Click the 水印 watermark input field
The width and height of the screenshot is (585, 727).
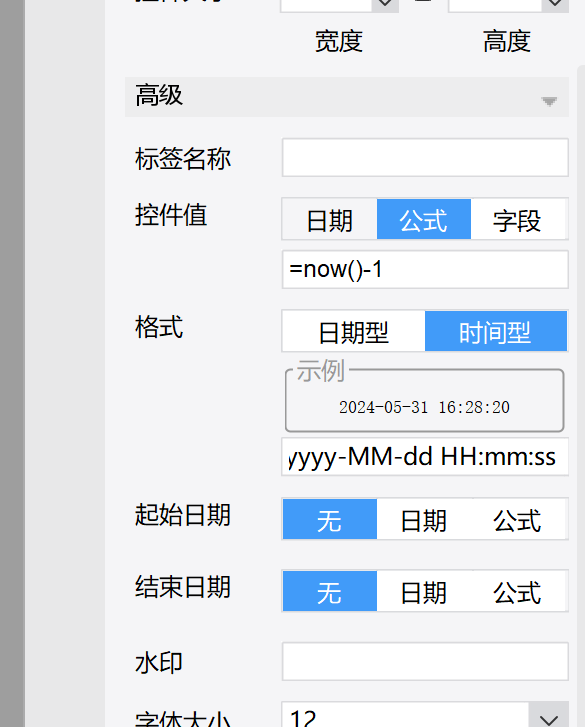[x=425, y=662]
